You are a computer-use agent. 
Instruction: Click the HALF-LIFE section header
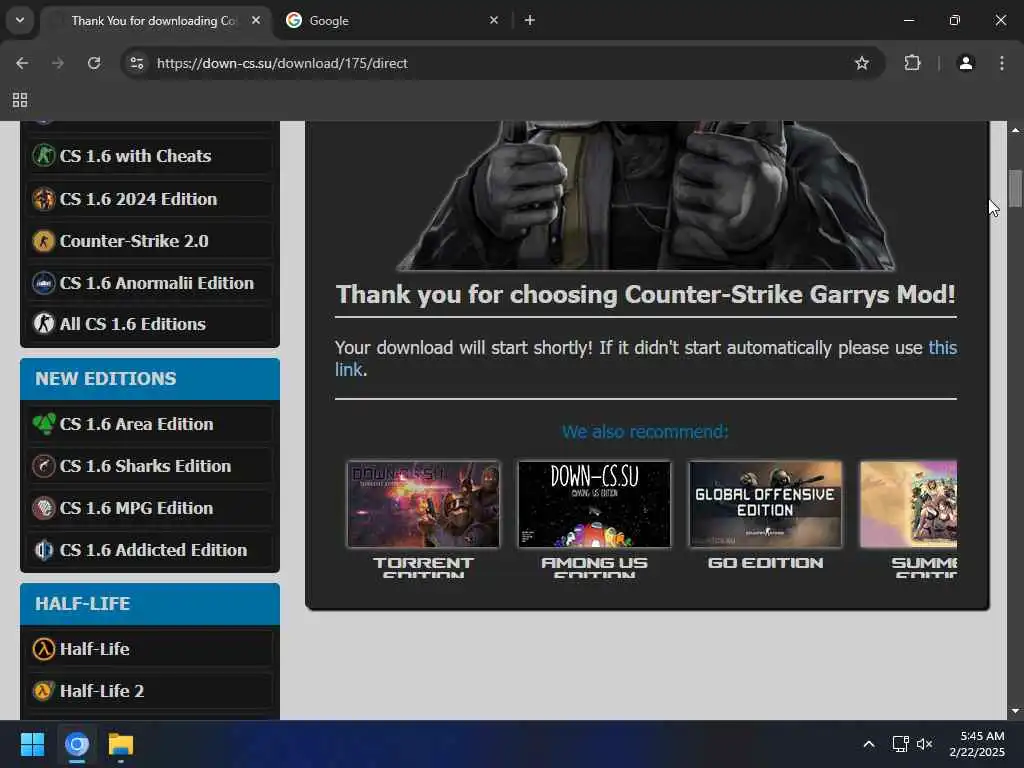tap(150, 604)
